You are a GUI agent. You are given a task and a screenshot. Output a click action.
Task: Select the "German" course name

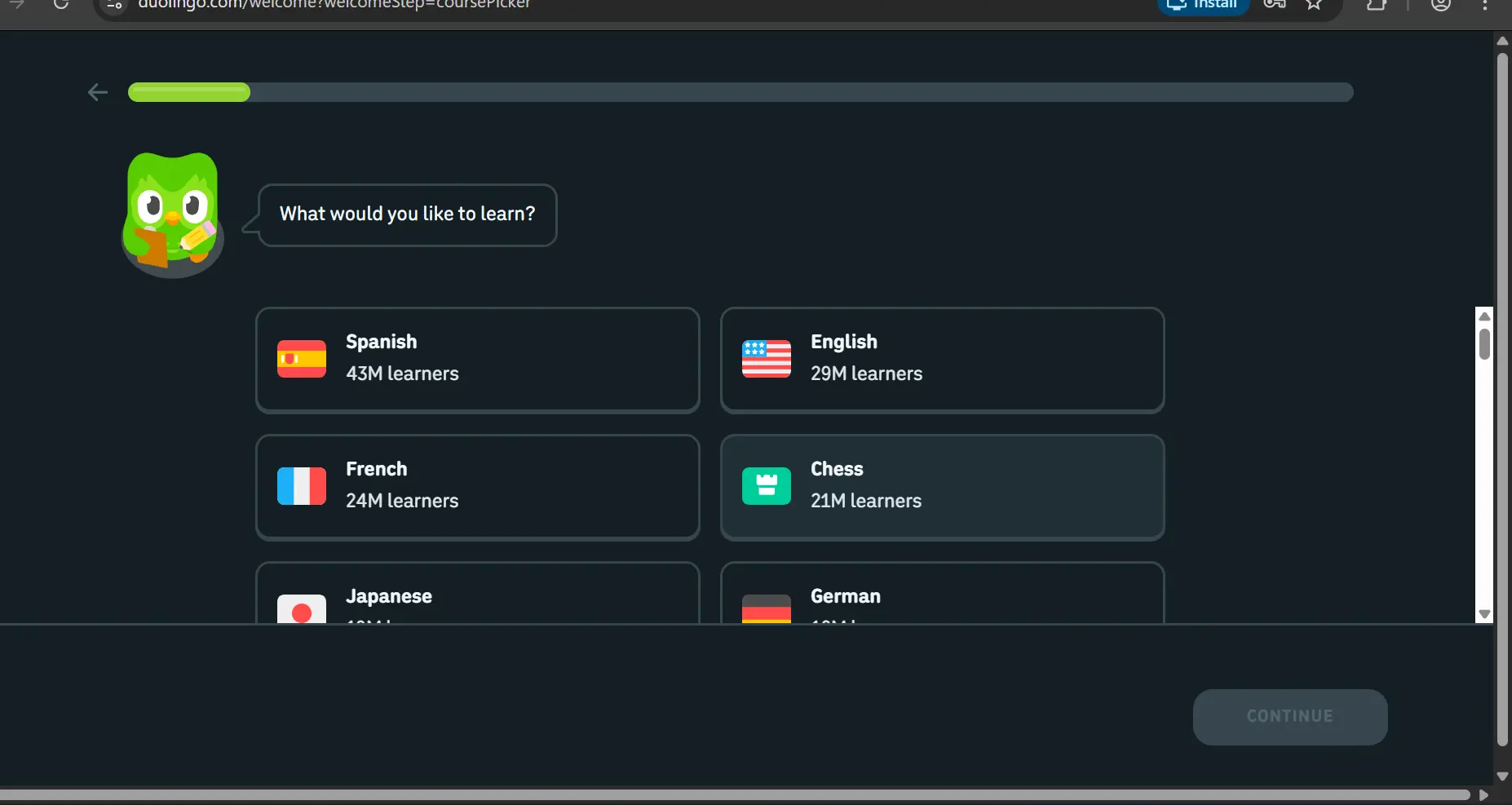click(846, 596)
